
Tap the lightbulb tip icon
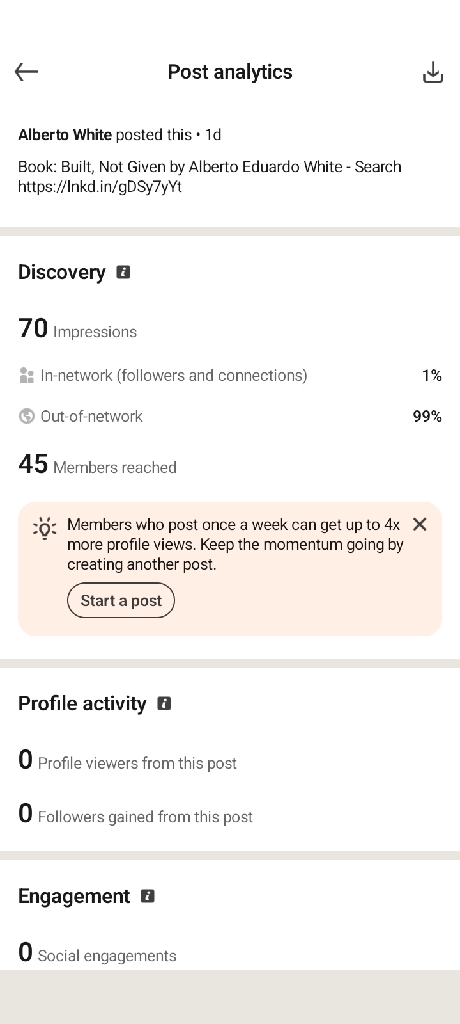click(44, 528)
